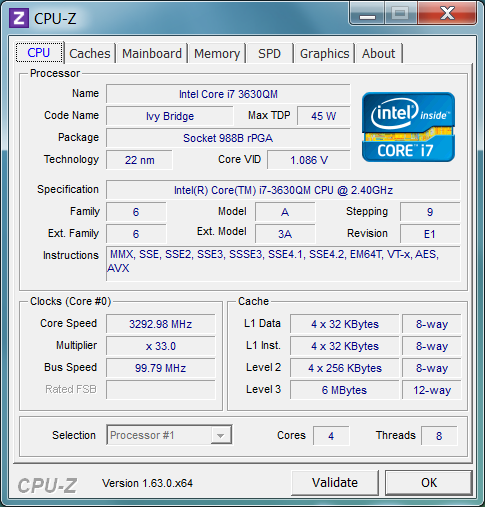
Task: Select the Memory tab
Action: tap(217, 53)
